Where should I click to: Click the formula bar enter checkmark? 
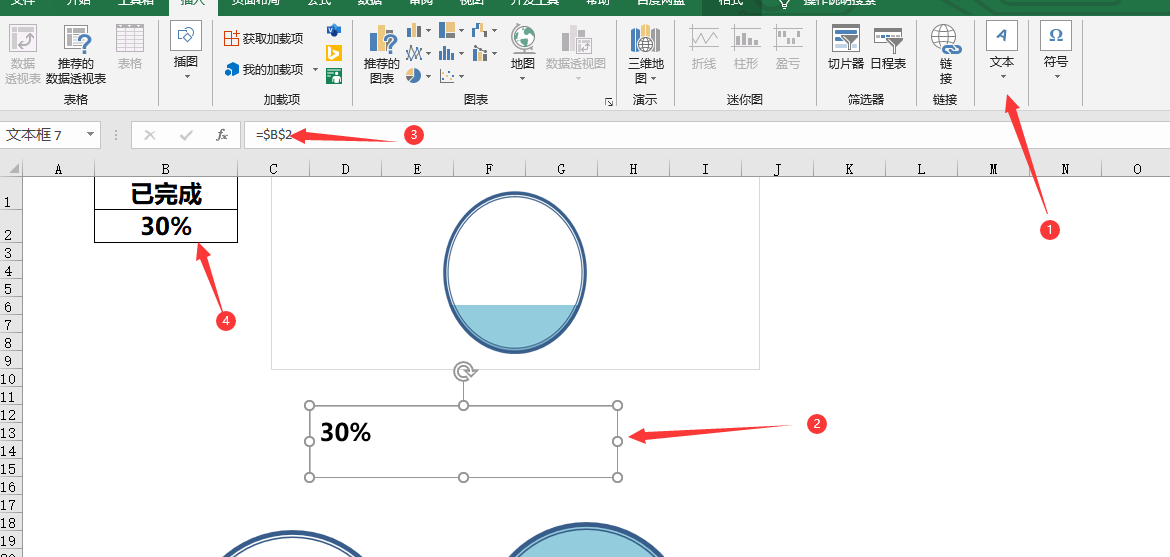186,135
